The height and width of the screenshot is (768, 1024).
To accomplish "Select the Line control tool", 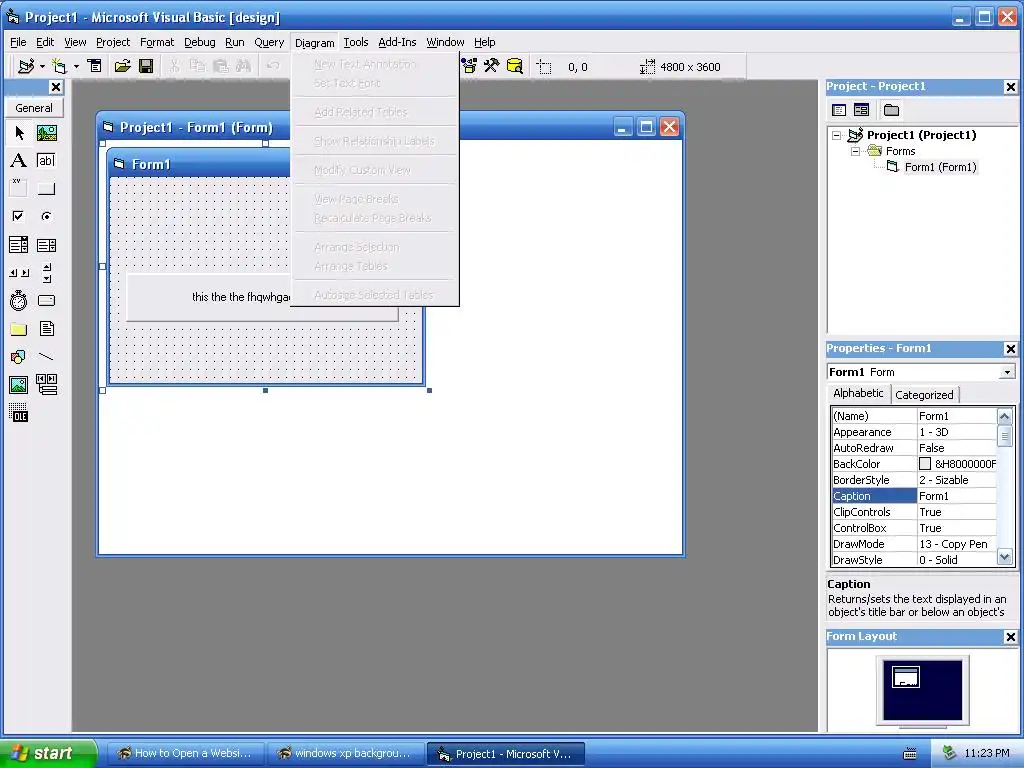I will pos(46,357).
